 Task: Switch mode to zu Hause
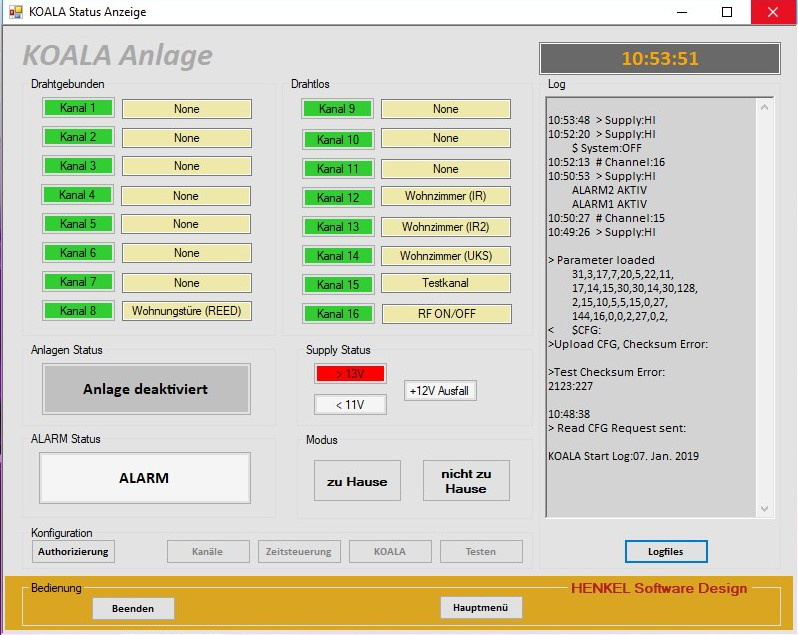pos(357,481)
